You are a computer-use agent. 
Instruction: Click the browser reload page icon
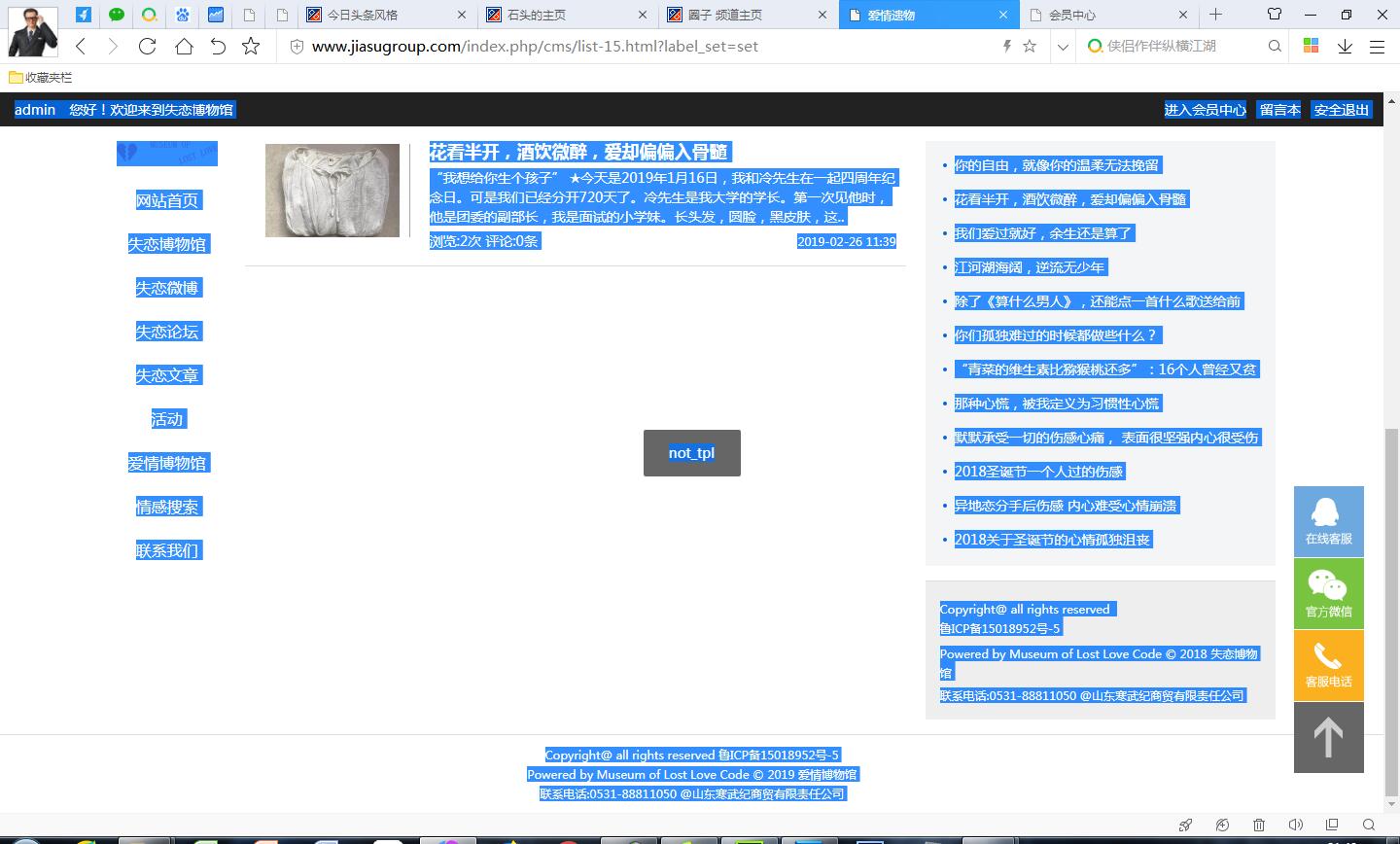tap(148, 46)
